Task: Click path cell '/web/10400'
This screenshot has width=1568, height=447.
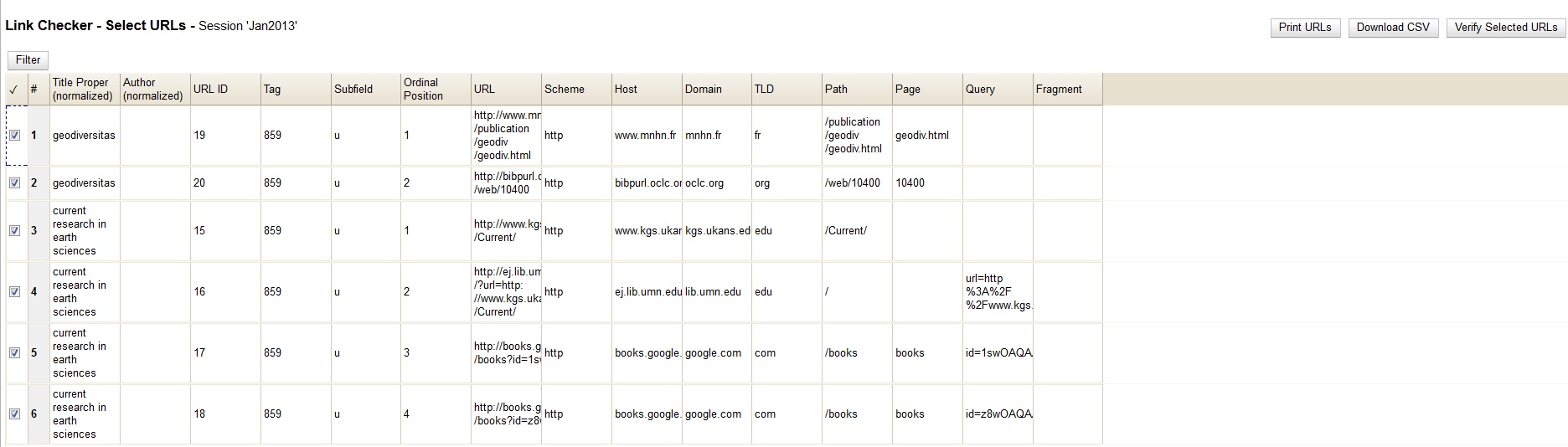Action: (857, 182)
